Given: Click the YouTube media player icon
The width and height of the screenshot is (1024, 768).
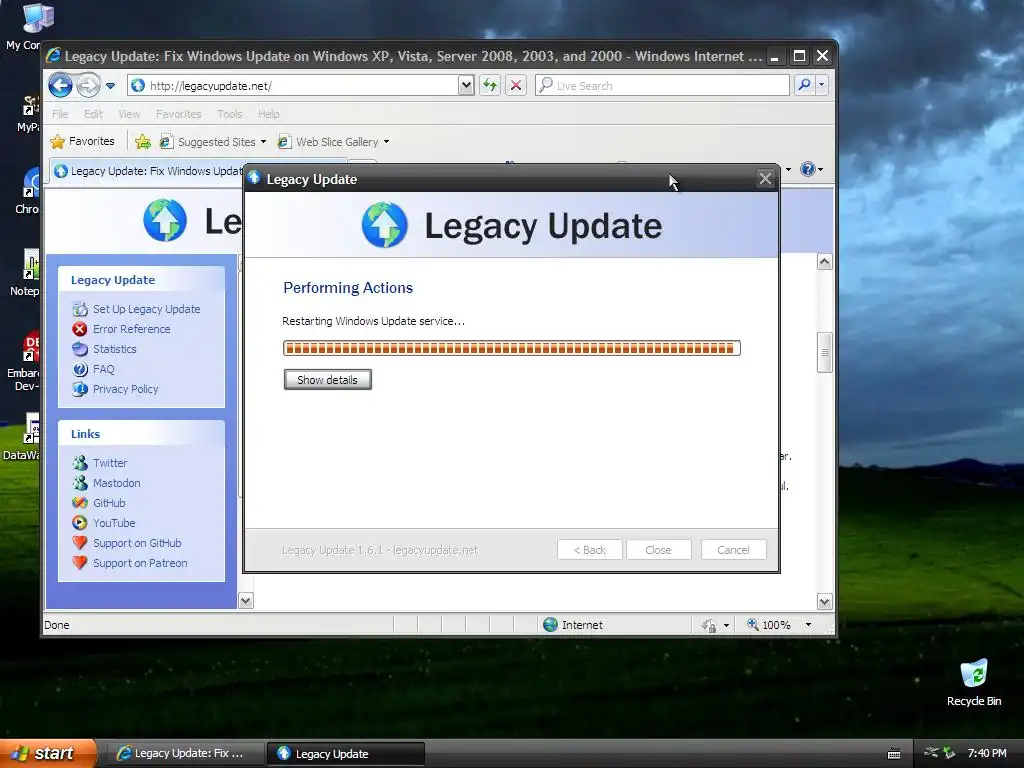Looking at the screenshot, I should click(80, 522).
